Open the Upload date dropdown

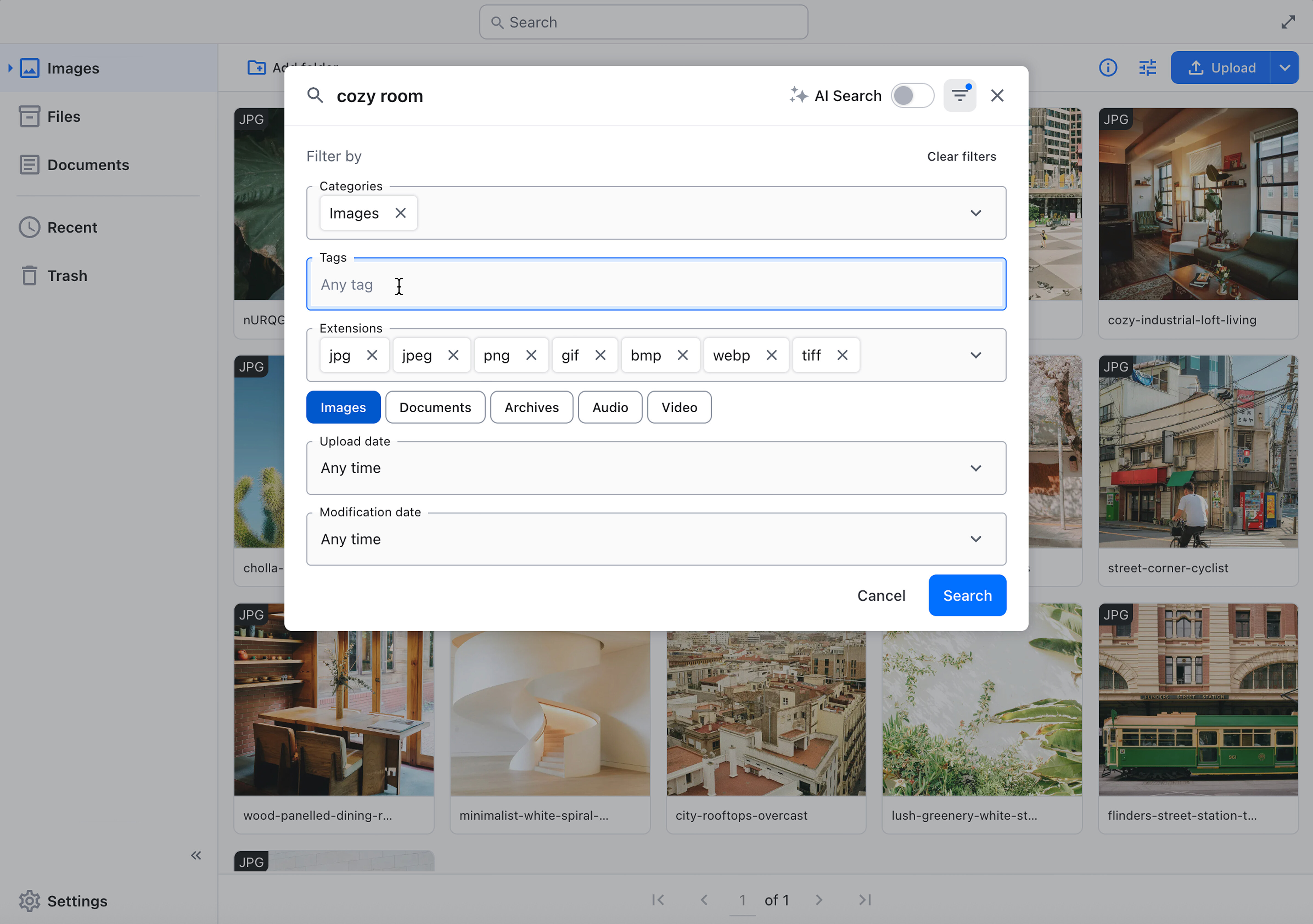656,468
